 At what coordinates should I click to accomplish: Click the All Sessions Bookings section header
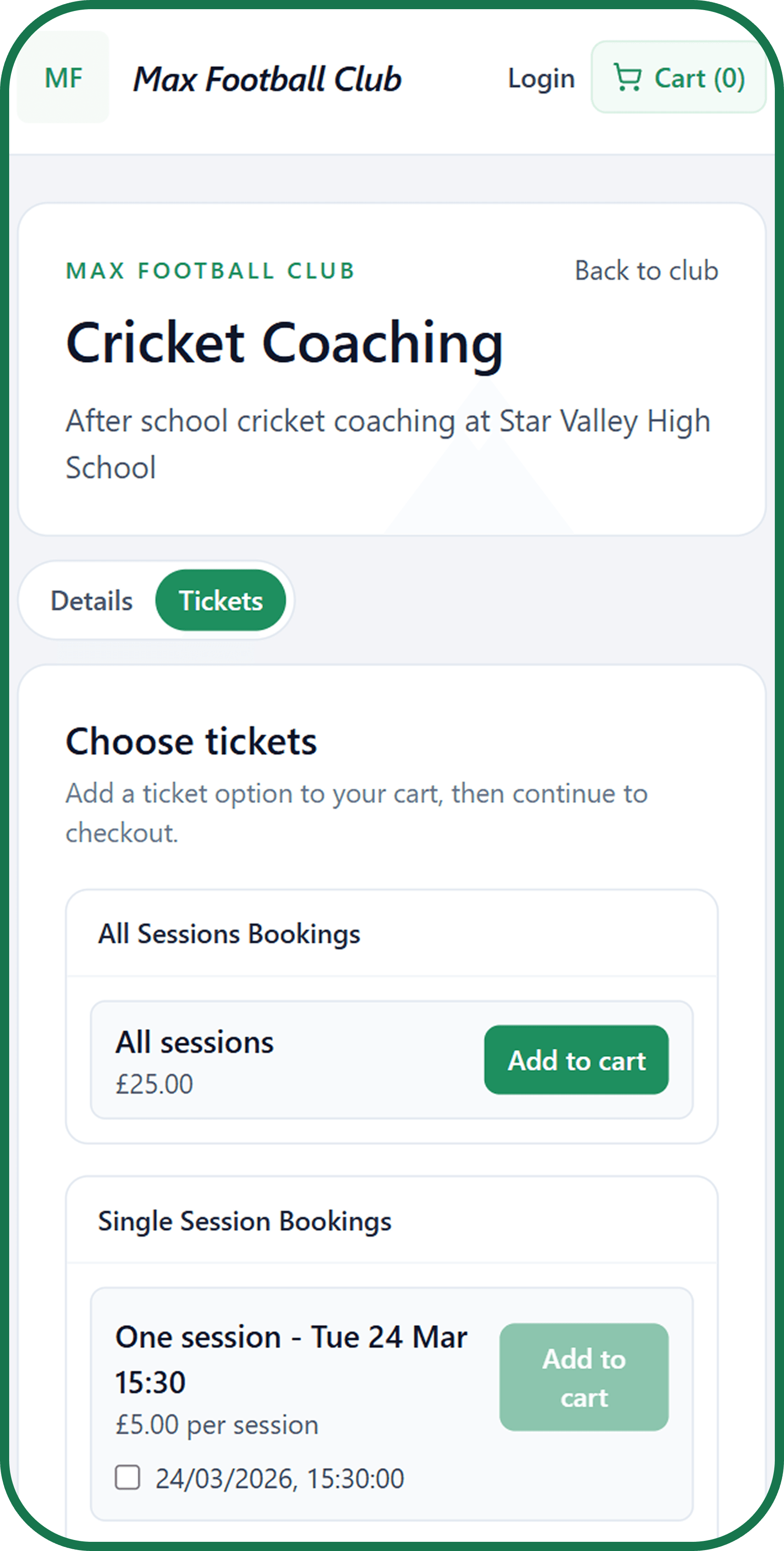pos(229,934)
